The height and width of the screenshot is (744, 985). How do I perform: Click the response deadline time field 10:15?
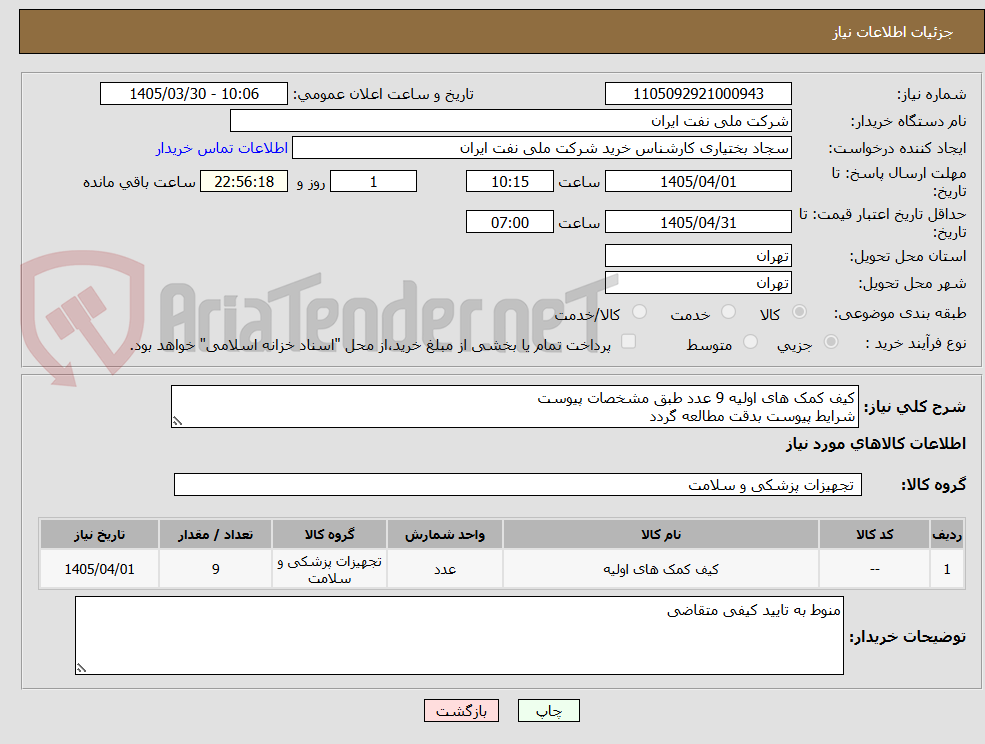tap(509, 182)
